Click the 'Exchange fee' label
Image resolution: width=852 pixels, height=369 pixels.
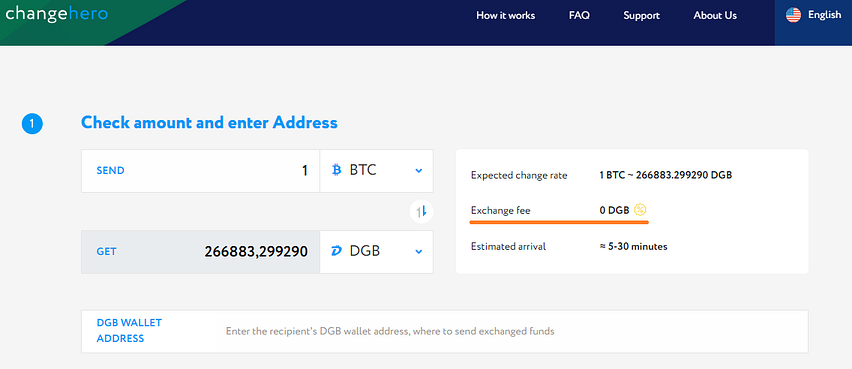500,210
